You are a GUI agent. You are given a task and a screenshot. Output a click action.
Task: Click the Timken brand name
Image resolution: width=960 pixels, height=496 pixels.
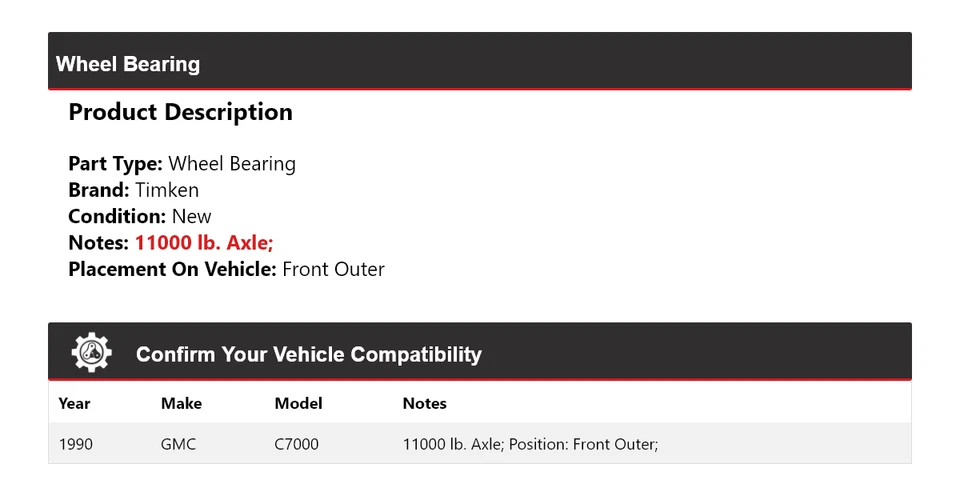167,190
